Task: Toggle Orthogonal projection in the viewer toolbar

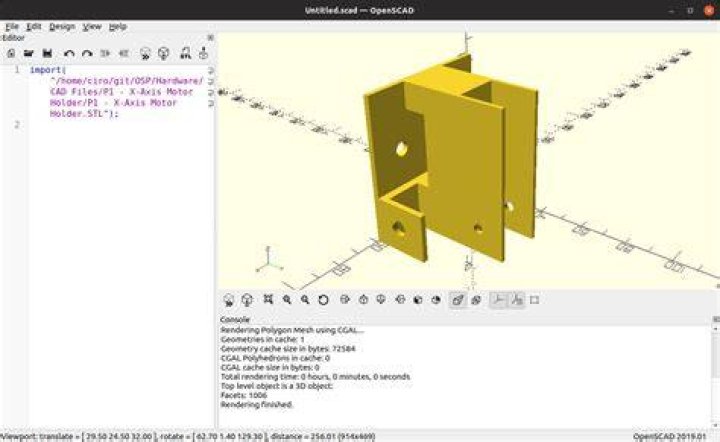Action: point(476,300)
